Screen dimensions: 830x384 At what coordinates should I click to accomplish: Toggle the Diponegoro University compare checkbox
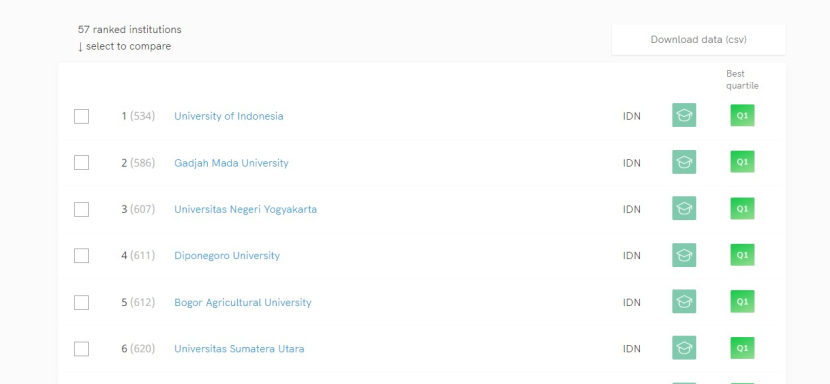(x=82, y=256)
